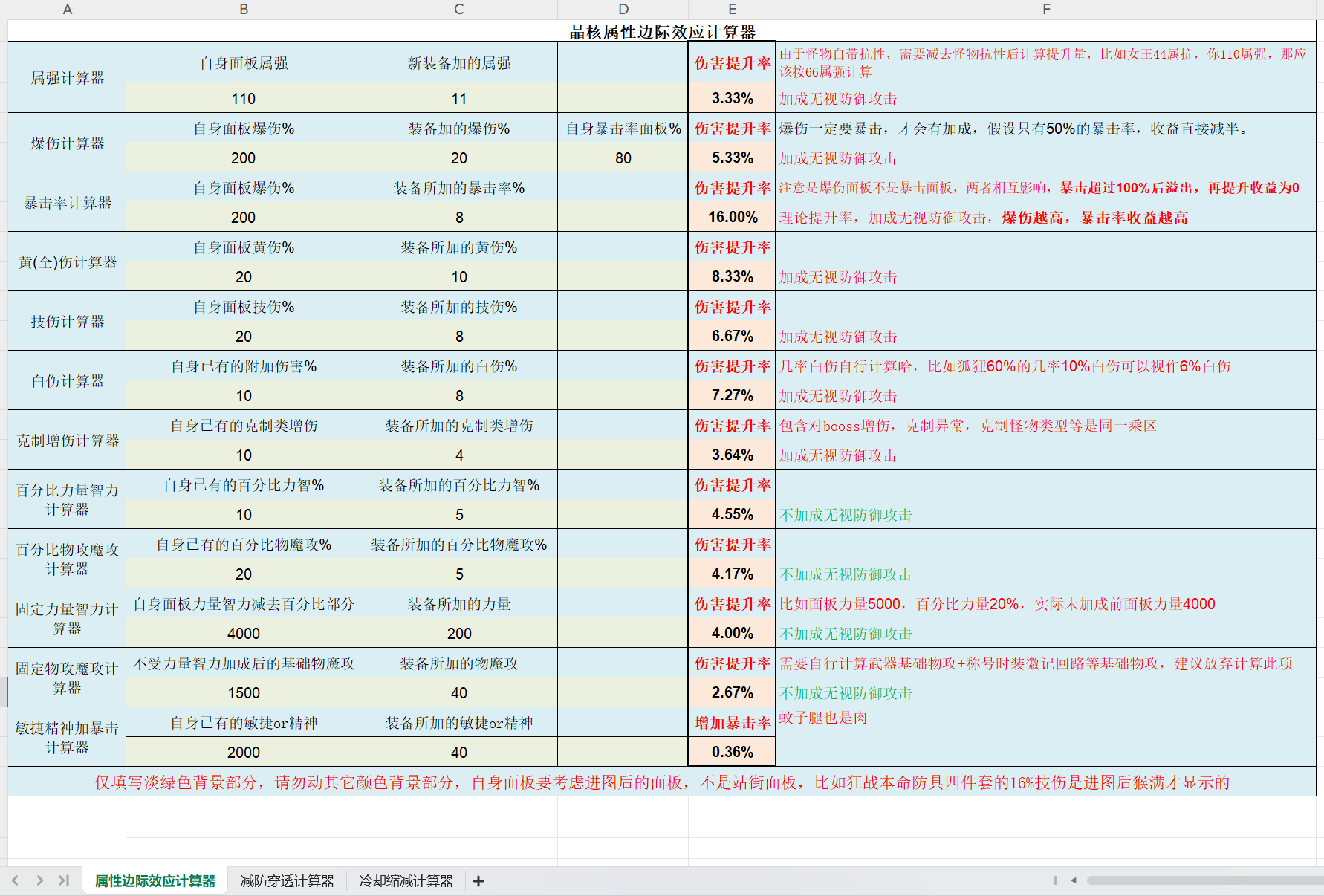Select column C header

click(x=458, y=9)
